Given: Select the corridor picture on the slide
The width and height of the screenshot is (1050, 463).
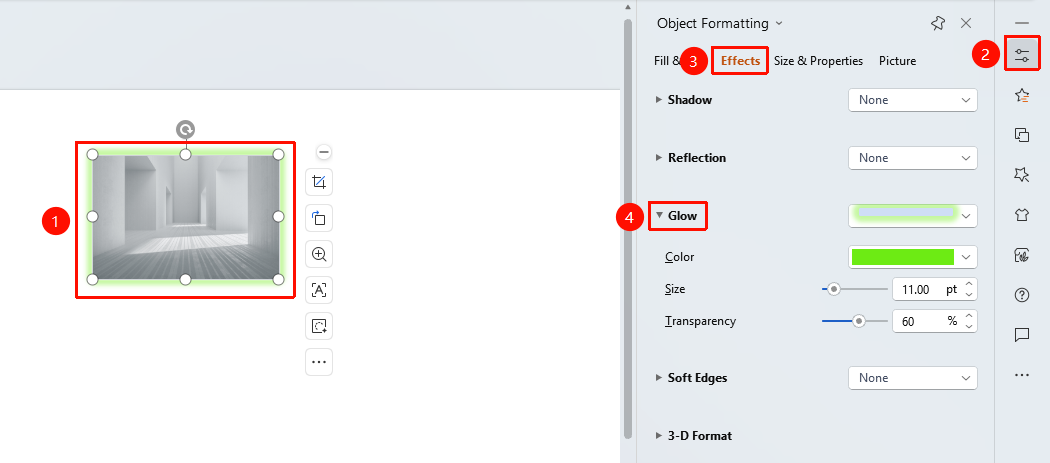Looking at the screenshot, I should click(185, 216).
